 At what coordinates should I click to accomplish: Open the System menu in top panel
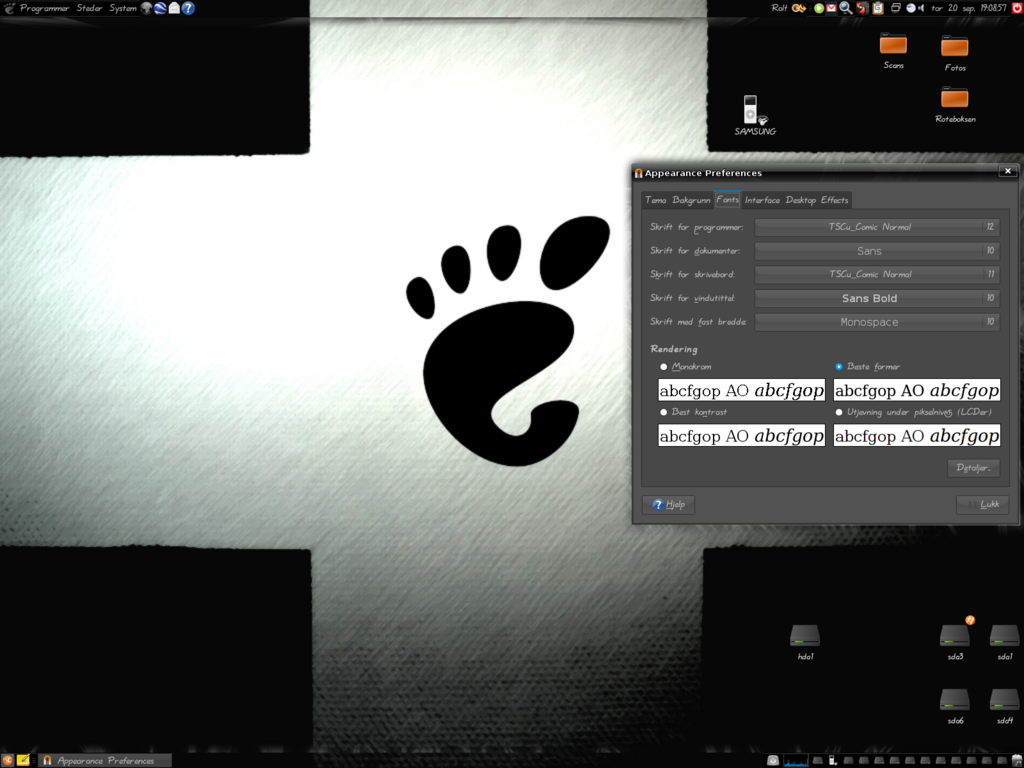pos(123,8)
